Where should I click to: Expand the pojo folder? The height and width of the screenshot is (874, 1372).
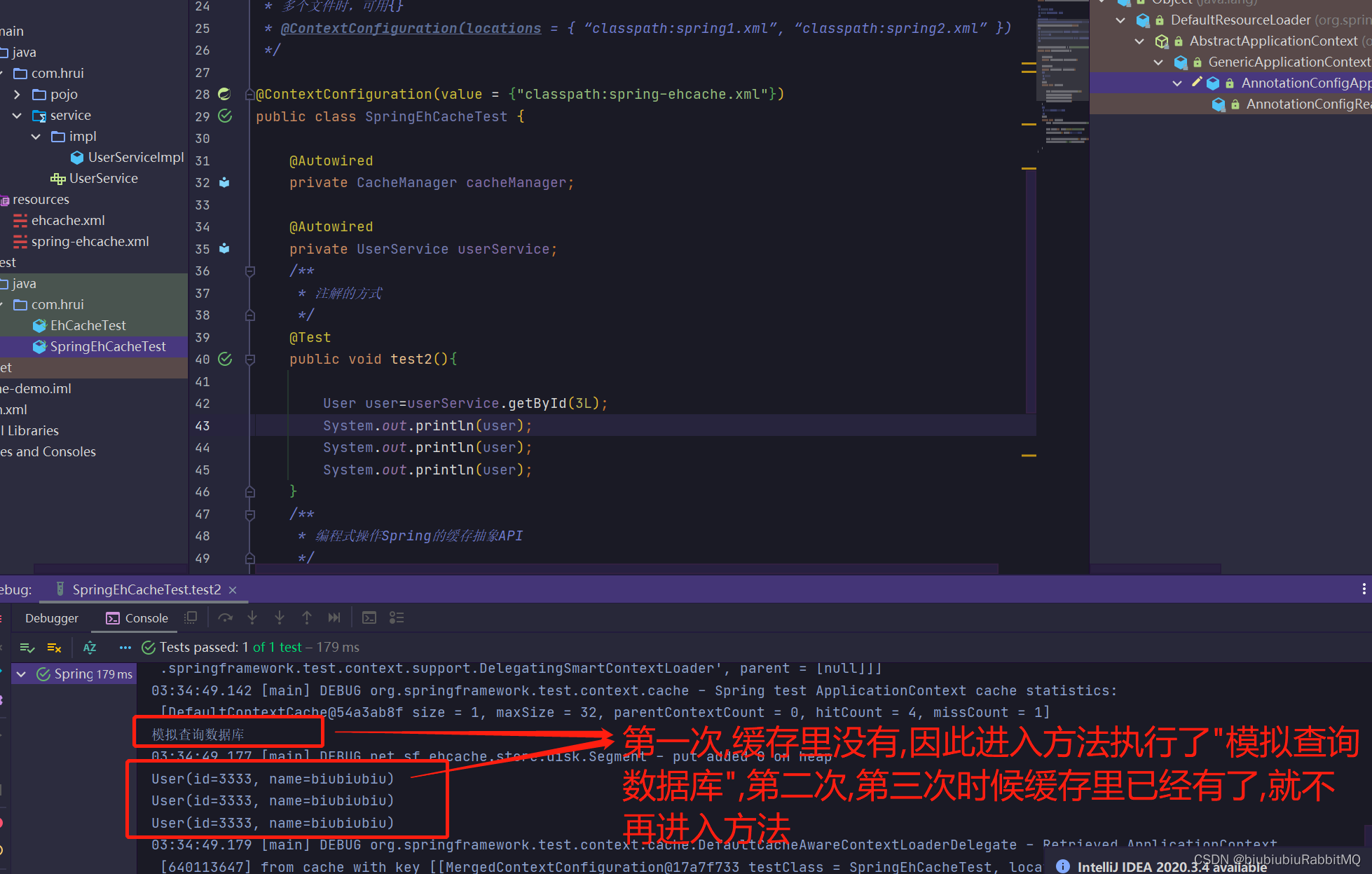17,94
